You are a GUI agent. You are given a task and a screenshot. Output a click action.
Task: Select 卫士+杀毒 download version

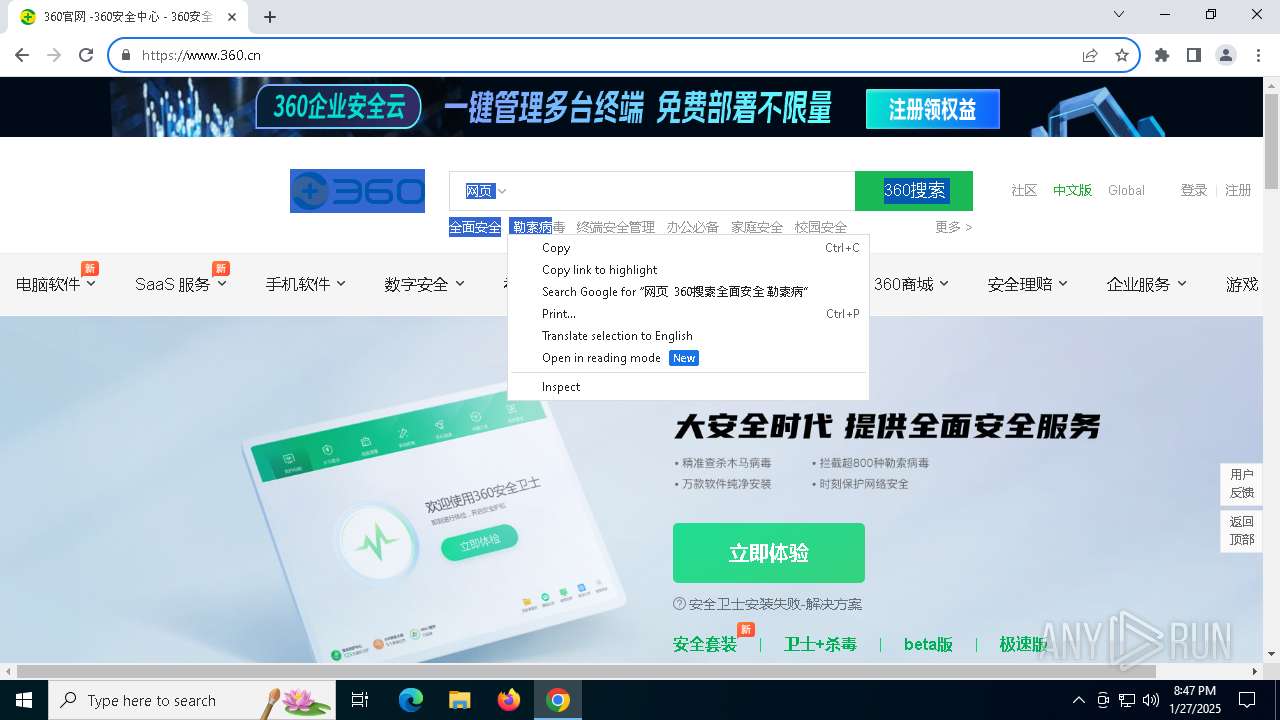coord(820,644)
